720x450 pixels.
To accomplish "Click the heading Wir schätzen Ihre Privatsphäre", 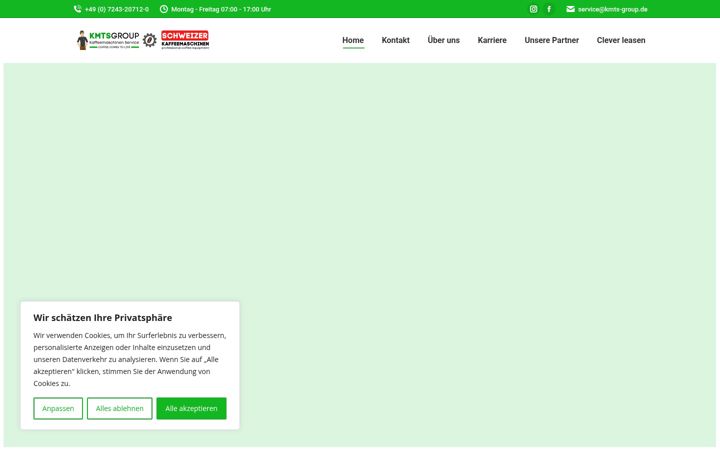I will pos(103,318).
